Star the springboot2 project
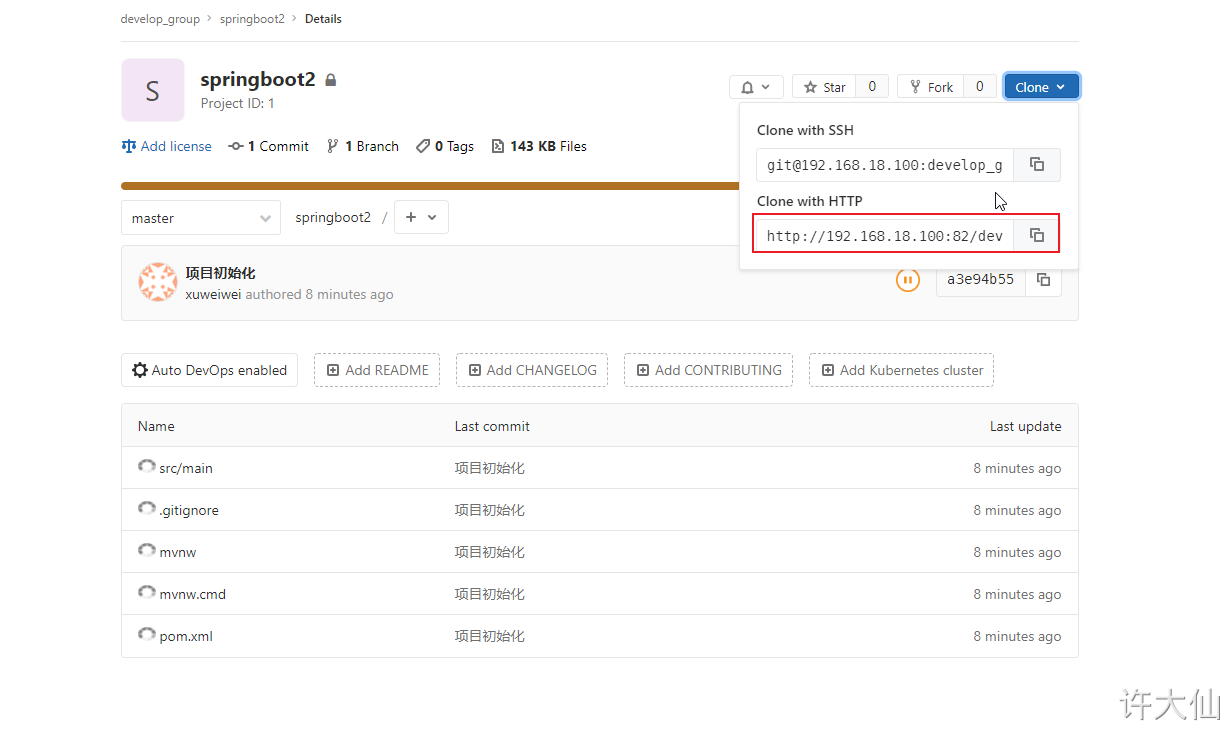1229x730 pixels. tap(825, 87)
